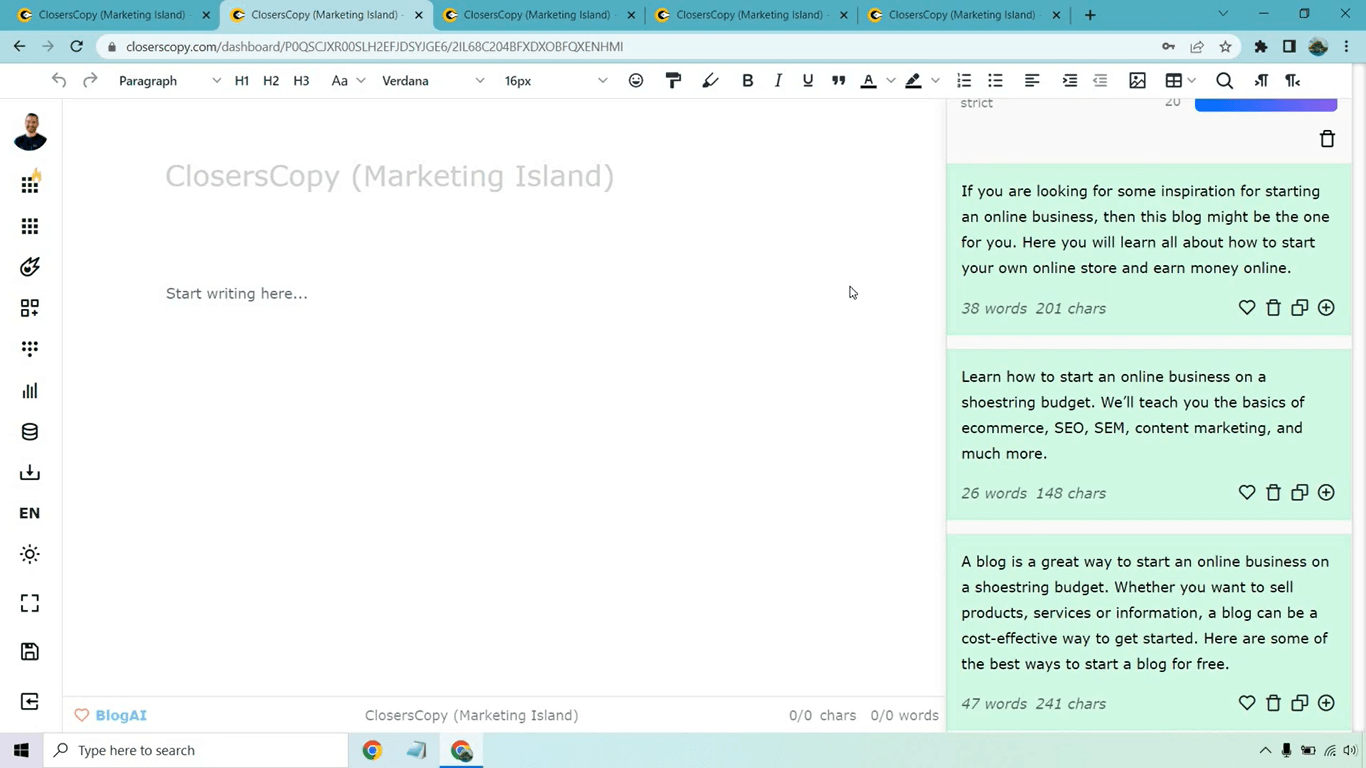Screen dimensions: 1366x768
Task: Toggle the light/dark mode sun icon
Action: [30, 554]
